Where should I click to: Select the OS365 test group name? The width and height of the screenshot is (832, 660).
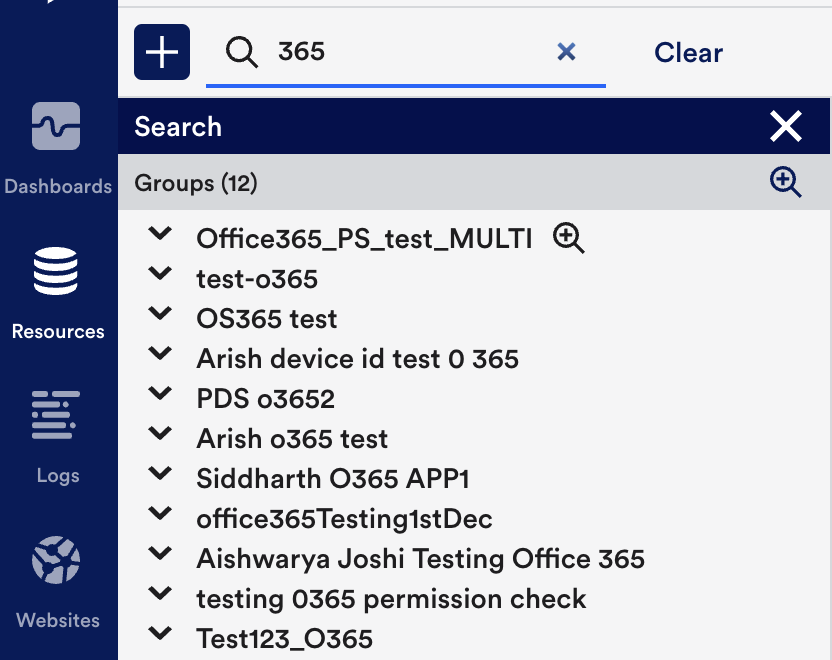tap(266, 319)
